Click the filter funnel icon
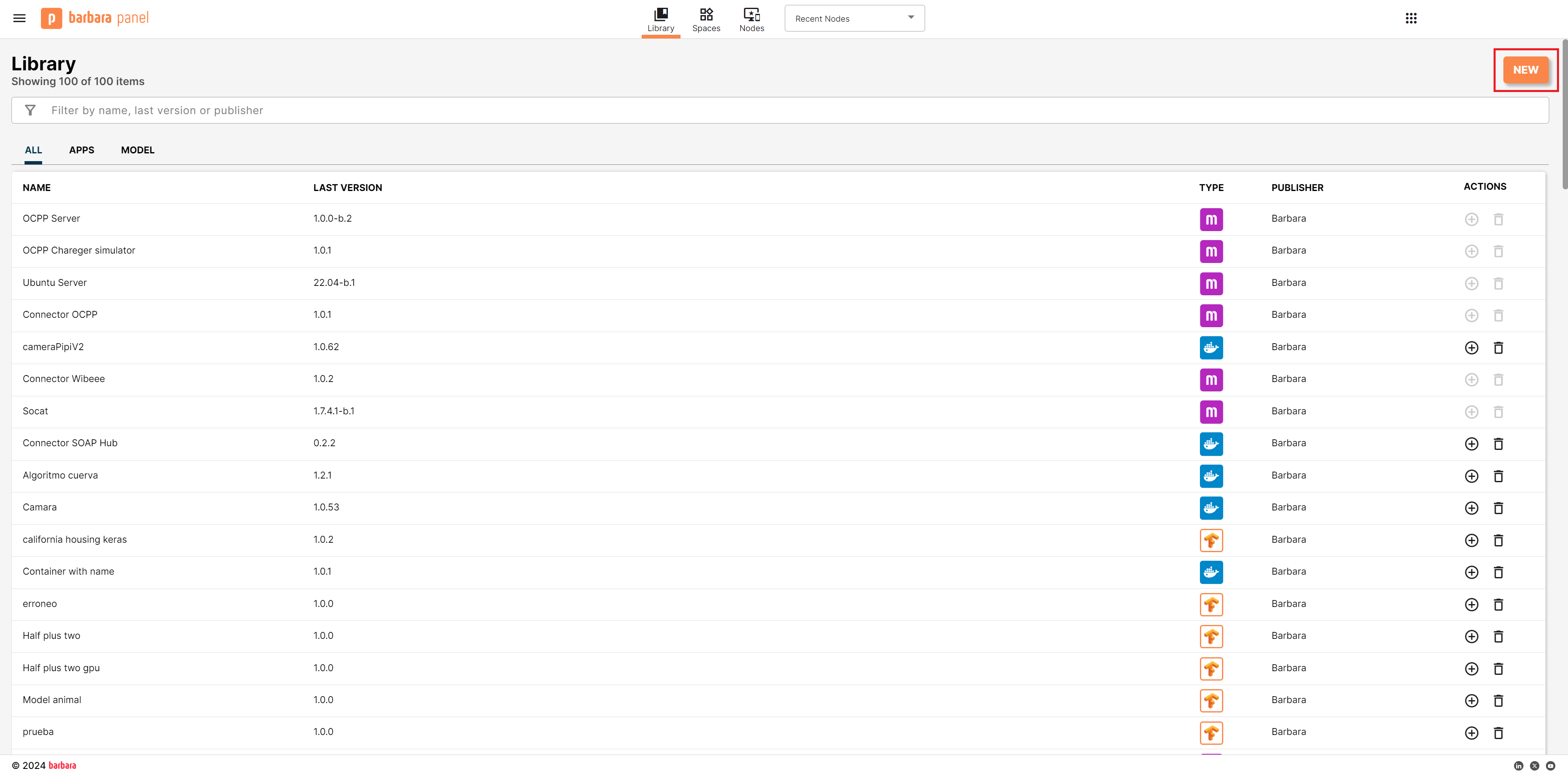Viewport: 1568px width, 773px height. [x=30, y=110]
